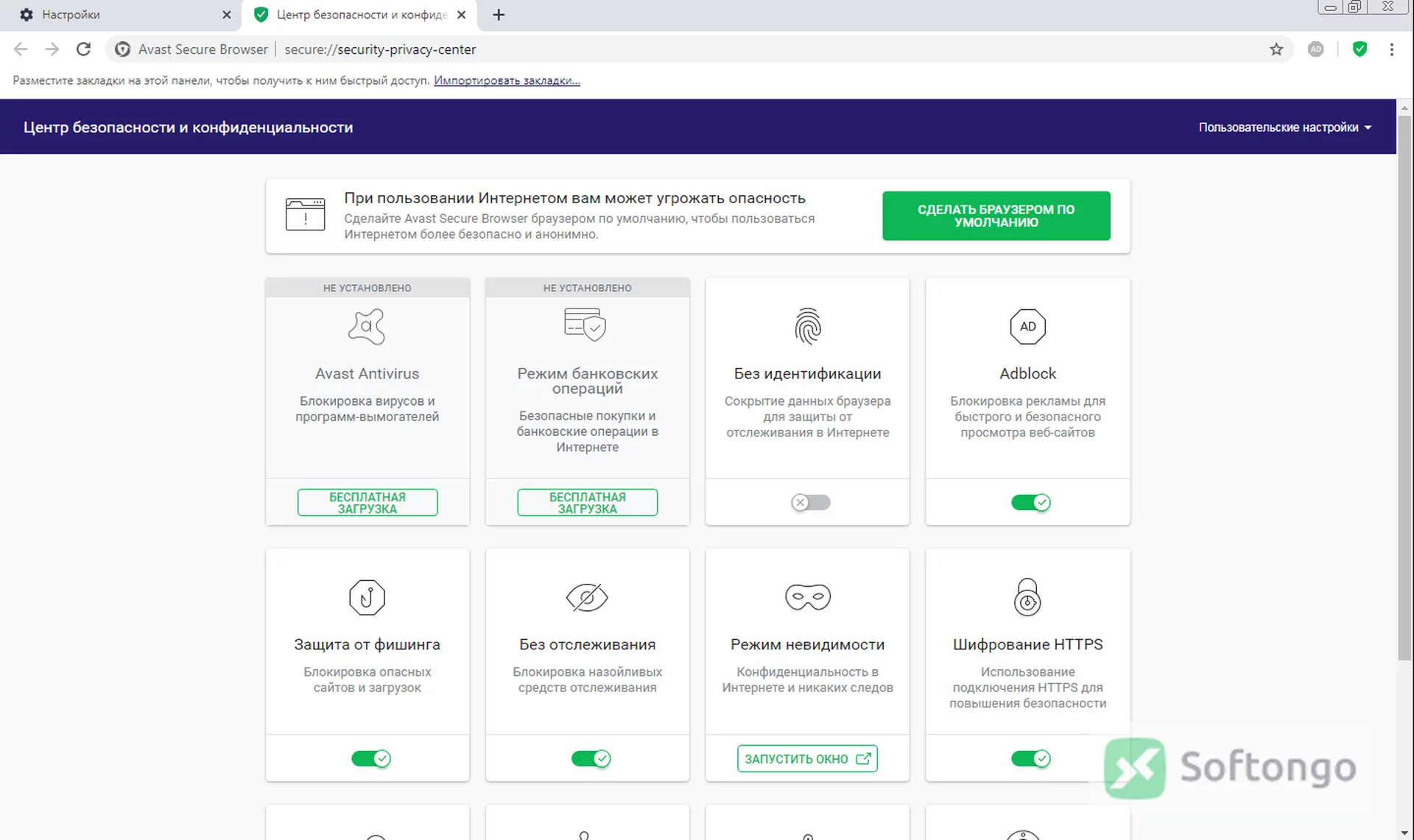Viewport: 1414px width, 840px height.
Task: Enable the Без идентификации toggle
Action: tap(811, 502)
